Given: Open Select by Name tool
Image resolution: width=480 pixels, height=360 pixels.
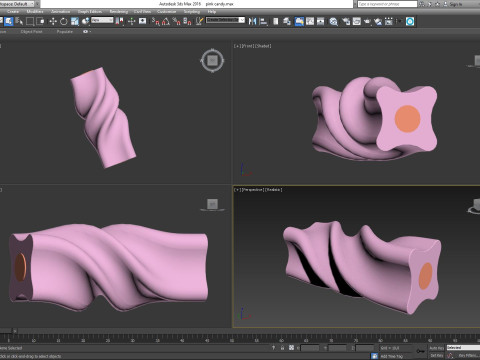Looking at the screenshot, I should point(19,21).
